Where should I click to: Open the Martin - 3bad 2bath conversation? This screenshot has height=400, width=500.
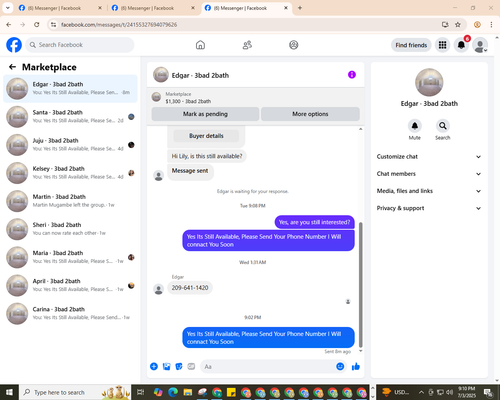click(70, 201)
